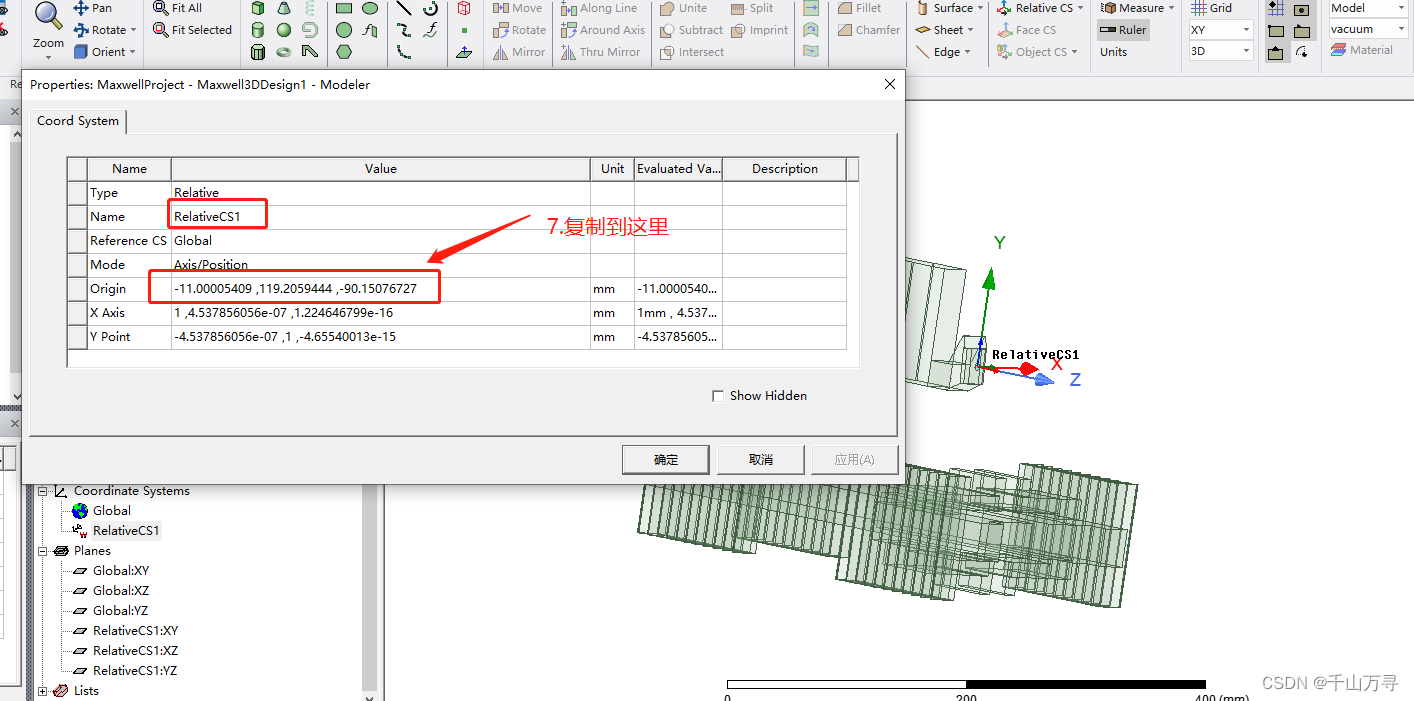Viewport: 1414px width, 701px height.
Task: Select RelativeCS1 in the tree
Action: [125, 531]
